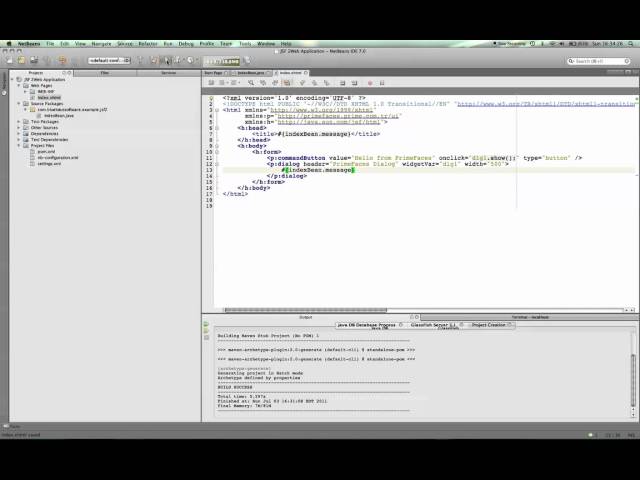The height and width of the screenshot is (480, 640).
Task: Collapse the Source Packages node
Action: 19,104
